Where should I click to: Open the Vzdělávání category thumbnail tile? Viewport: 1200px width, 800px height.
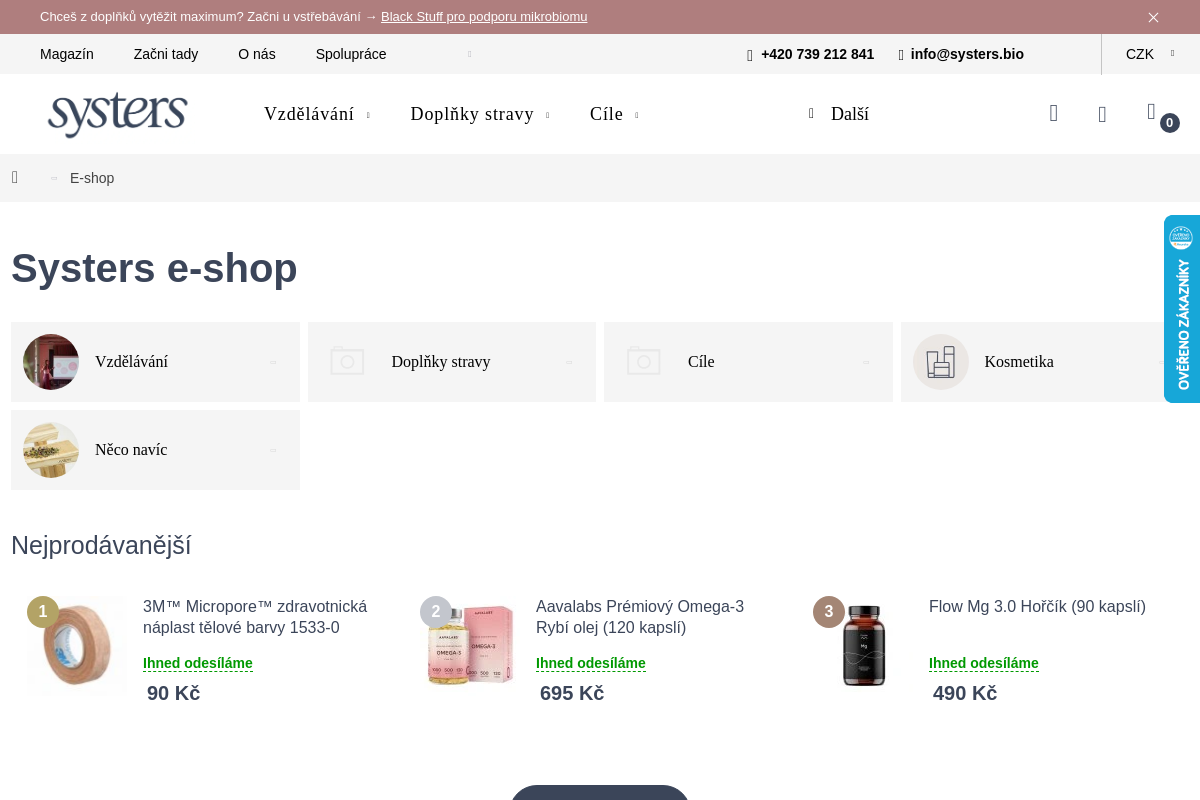(51, 362)
